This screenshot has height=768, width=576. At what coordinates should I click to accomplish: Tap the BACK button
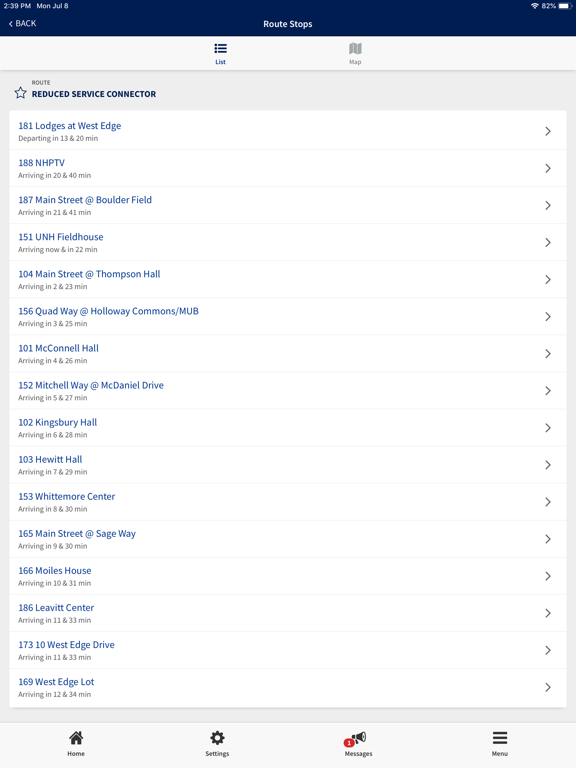point(23,24)
